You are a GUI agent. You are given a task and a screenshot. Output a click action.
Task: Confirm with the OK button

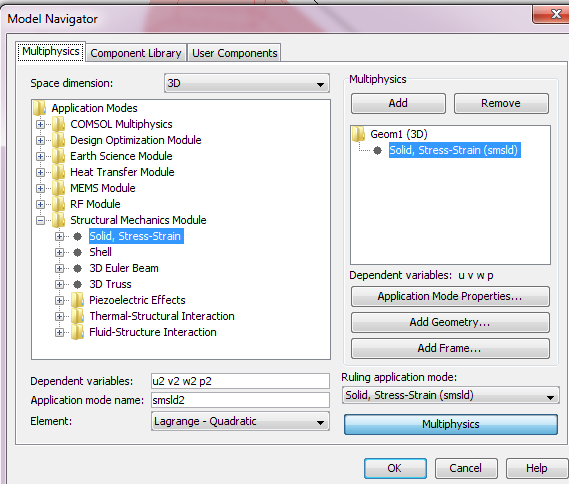point(395,468)
